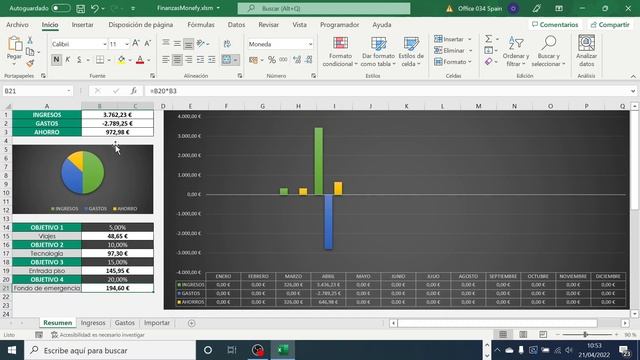Click the Increase decimals icon

297,60
